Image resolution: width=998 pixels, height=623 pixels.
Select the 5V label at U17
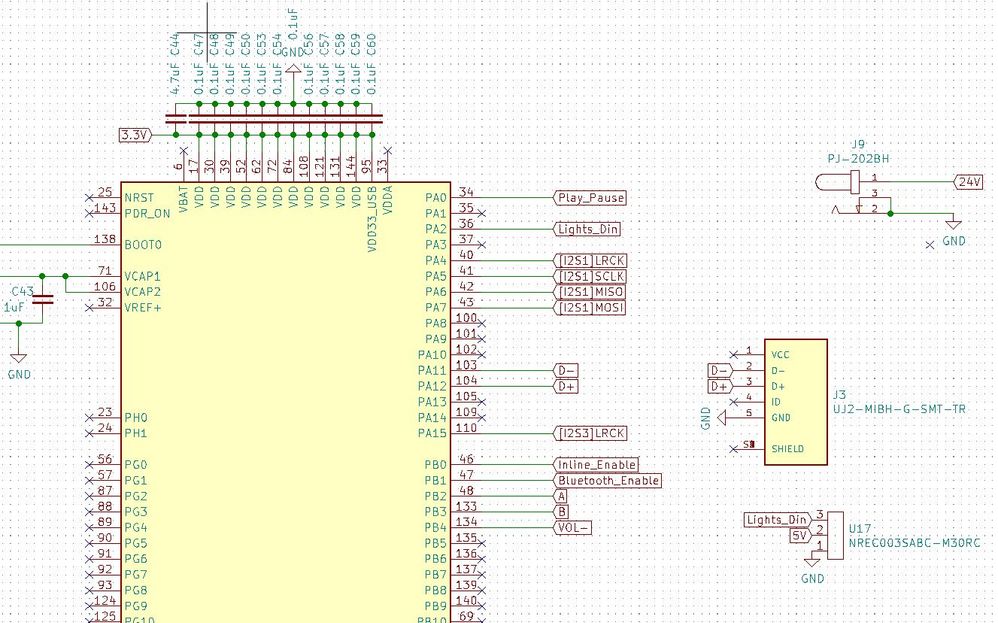pos(801,536)
